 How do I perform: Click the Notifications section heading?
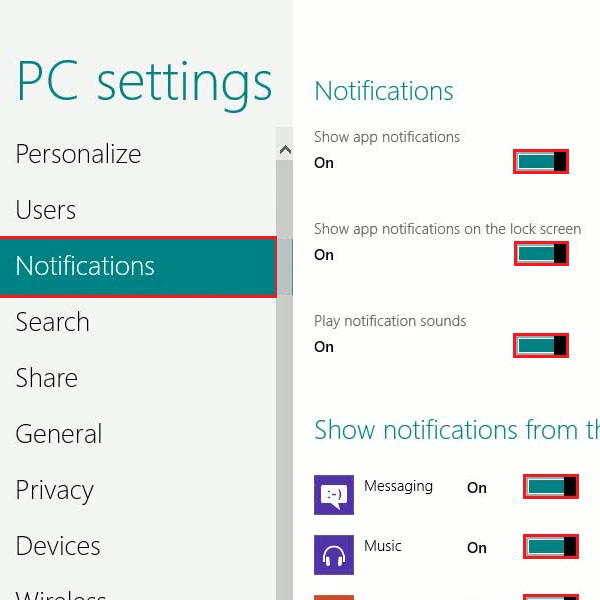click(x=384, y=91)
